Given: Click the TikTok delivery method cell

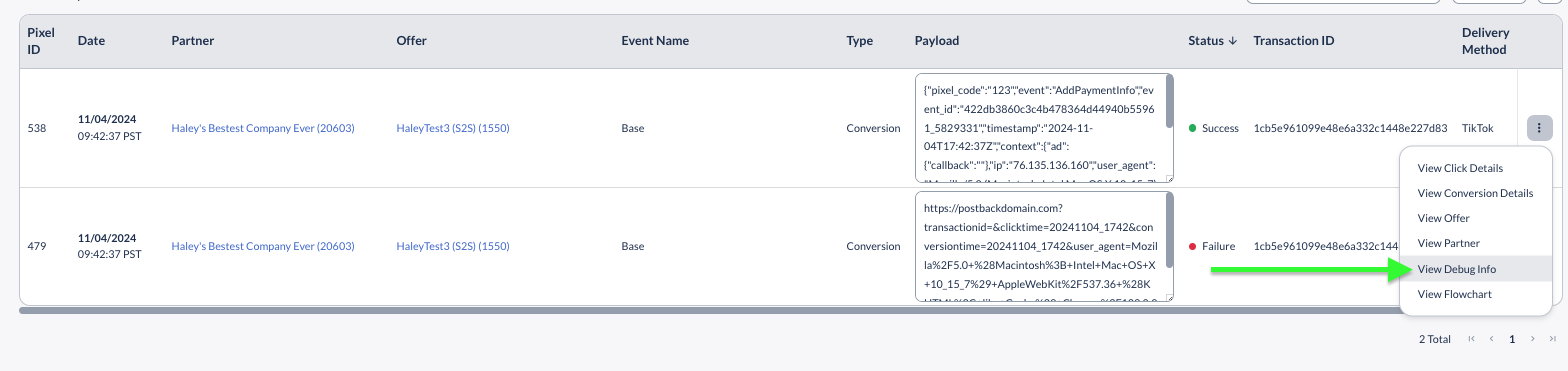Looking at the screenshot, I should click(x=1477, y=128).
